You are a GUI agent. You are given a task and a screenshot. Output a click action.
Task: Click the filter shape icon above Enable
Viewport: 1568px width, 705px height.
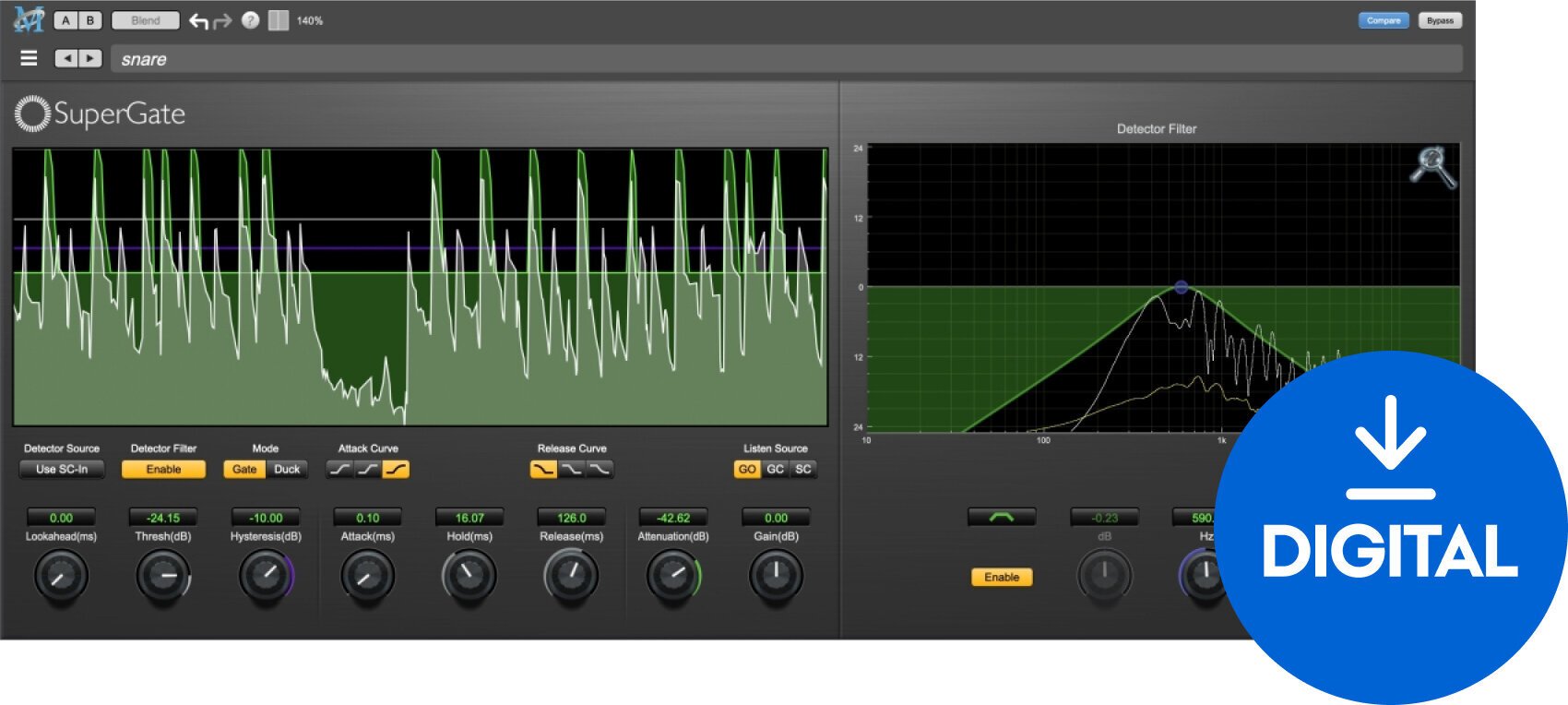point(1002,518)
